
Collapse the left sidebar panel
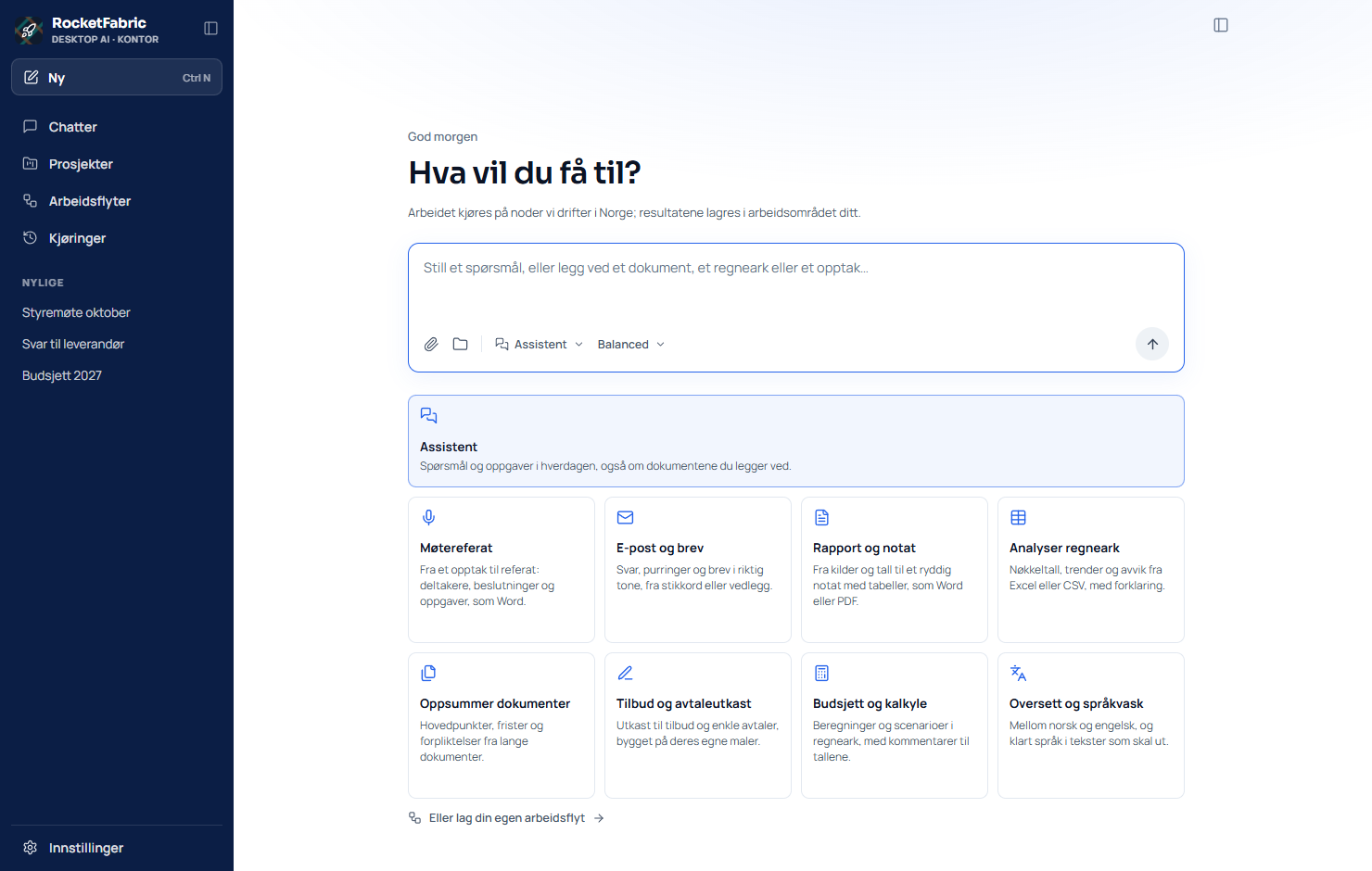point(210,29)
